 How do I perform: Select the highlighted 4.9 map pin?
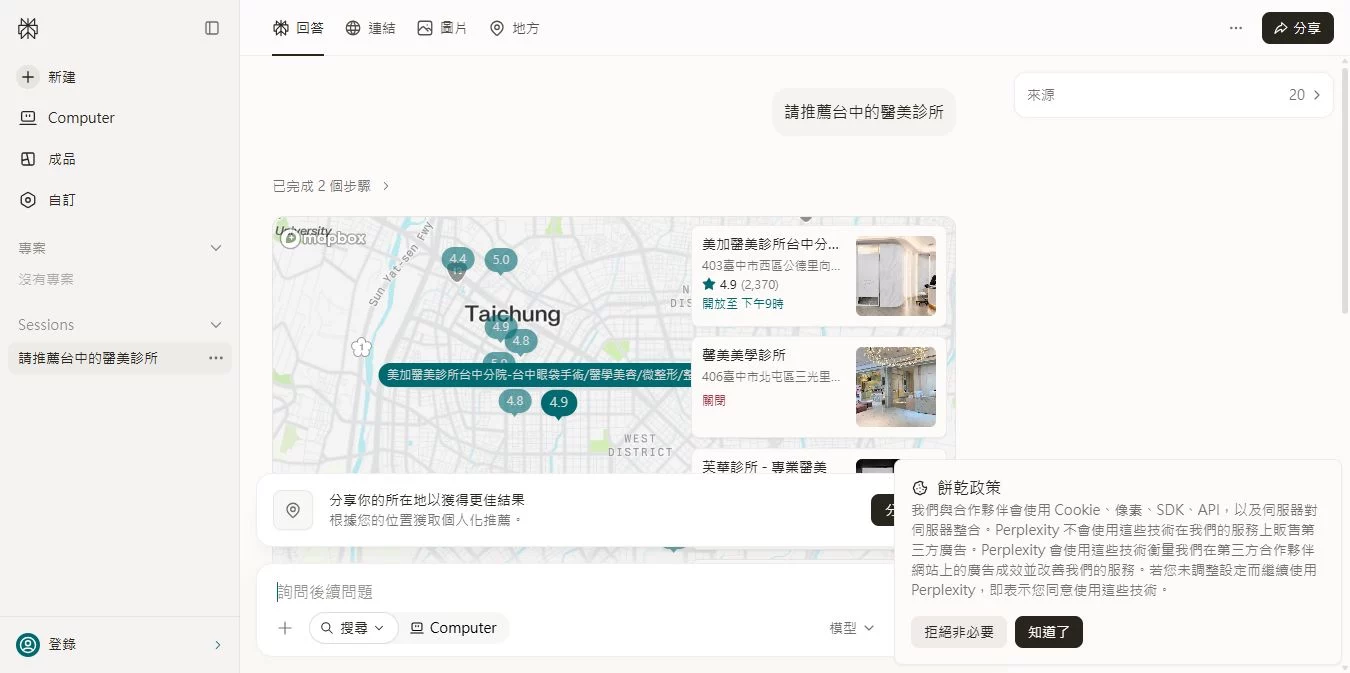tap(559, 403)
